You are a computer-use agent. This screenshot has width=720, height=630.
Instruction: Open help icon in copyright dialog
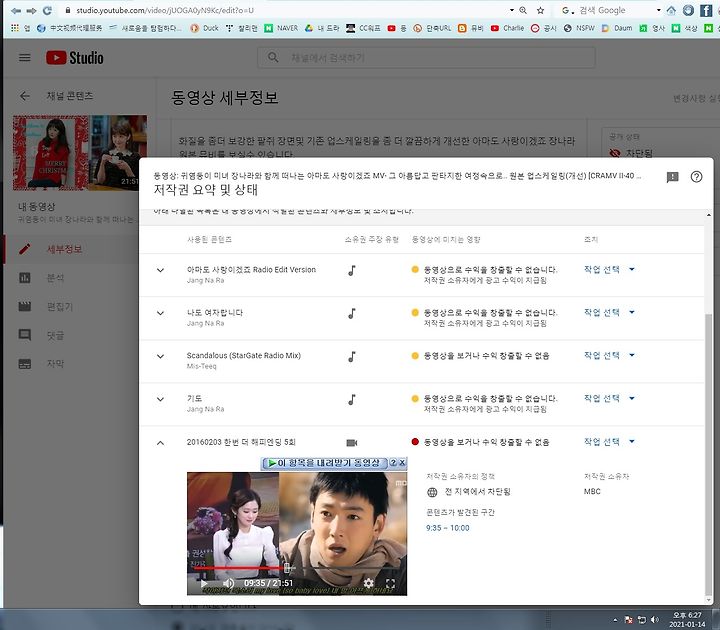[696, 177]
